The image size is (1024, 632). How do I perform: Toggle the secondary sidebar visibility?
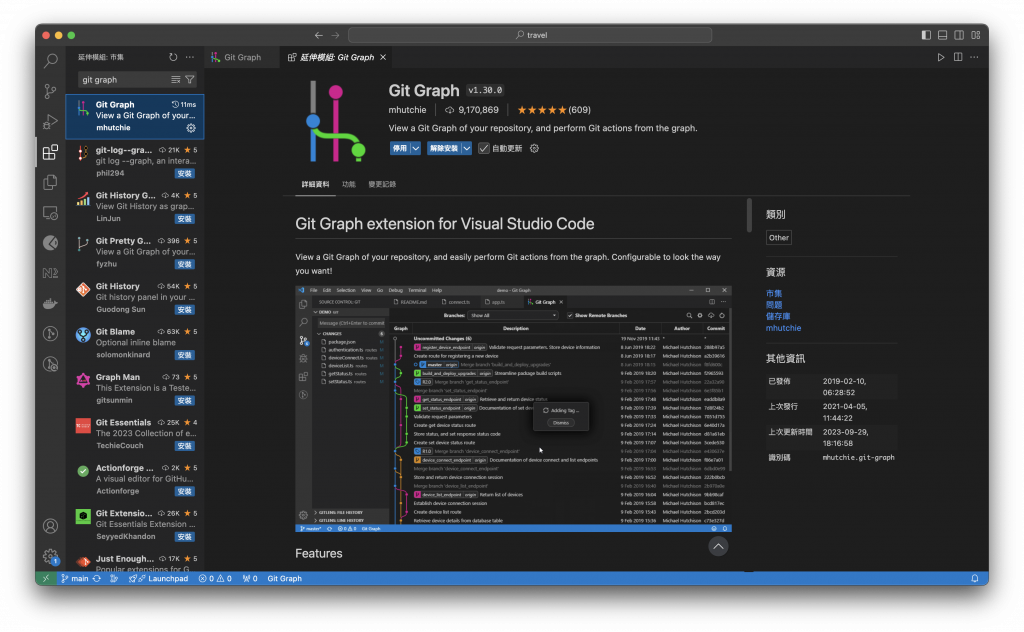pyautogui.click(x=959, y=35)
